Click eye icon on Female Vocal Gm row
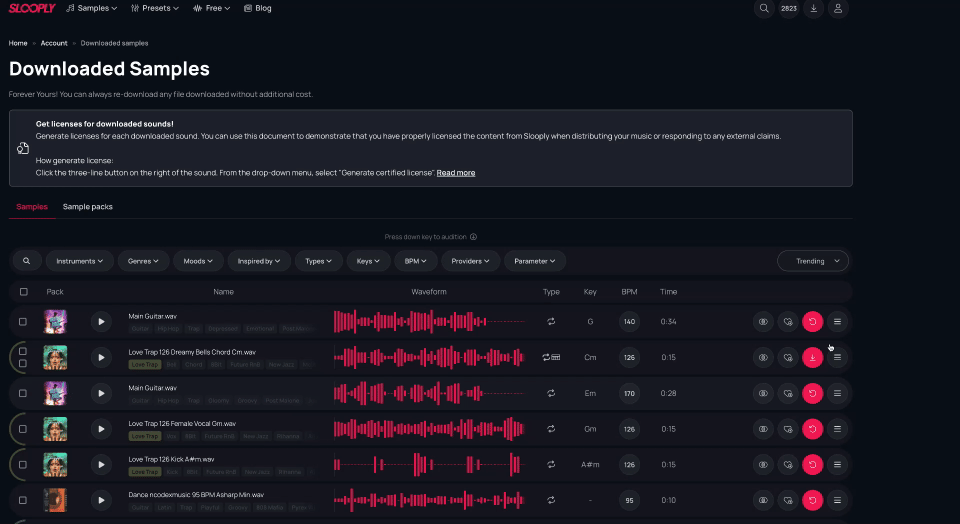The width and height of the screenshot is (960, 524). click(763, 429)
